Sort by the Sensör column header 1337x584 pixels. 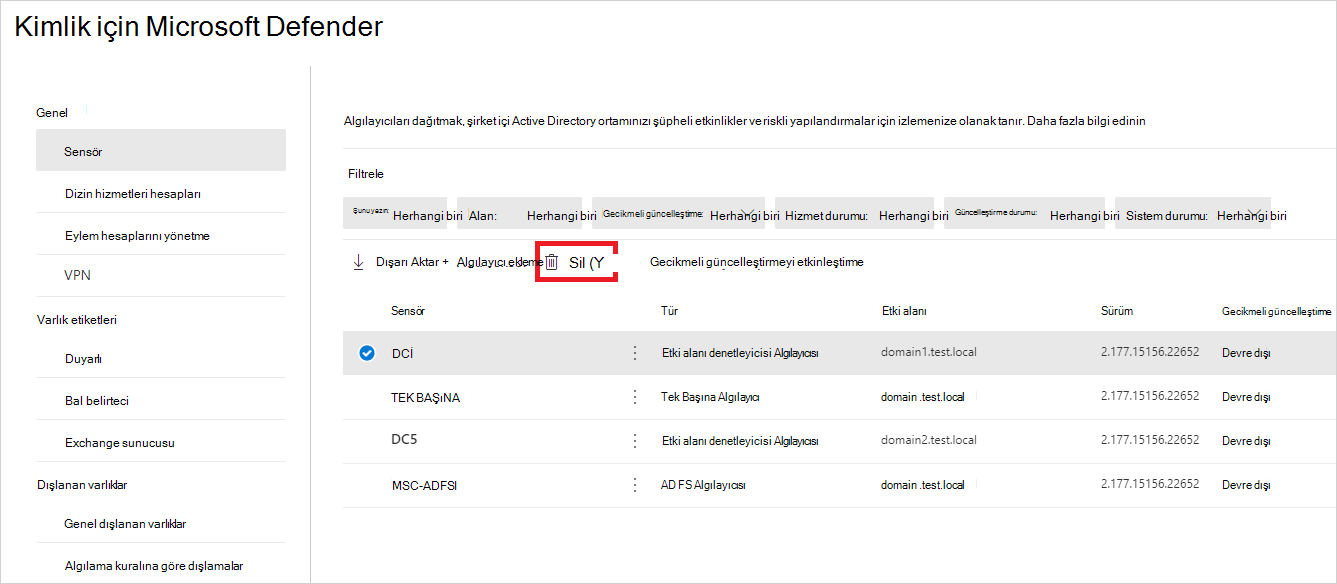coord(408,311)
